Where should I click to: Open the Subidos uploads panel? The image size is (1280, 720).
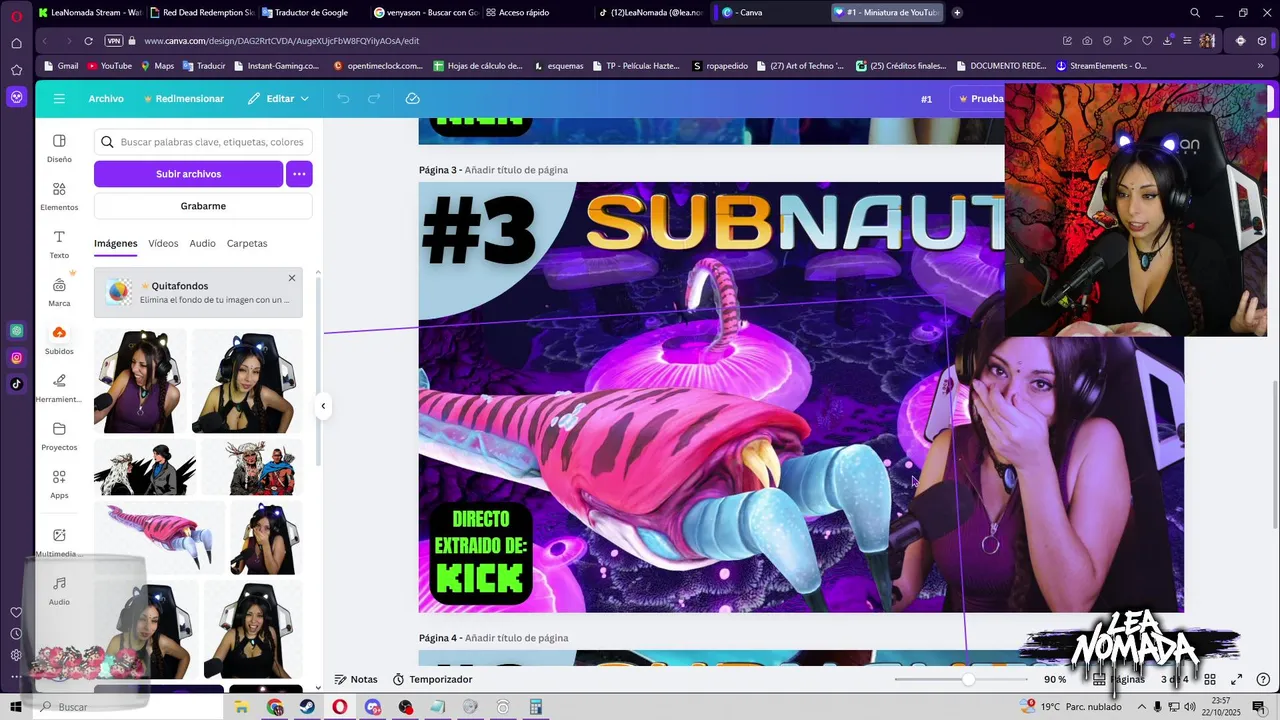pos(59,340)
